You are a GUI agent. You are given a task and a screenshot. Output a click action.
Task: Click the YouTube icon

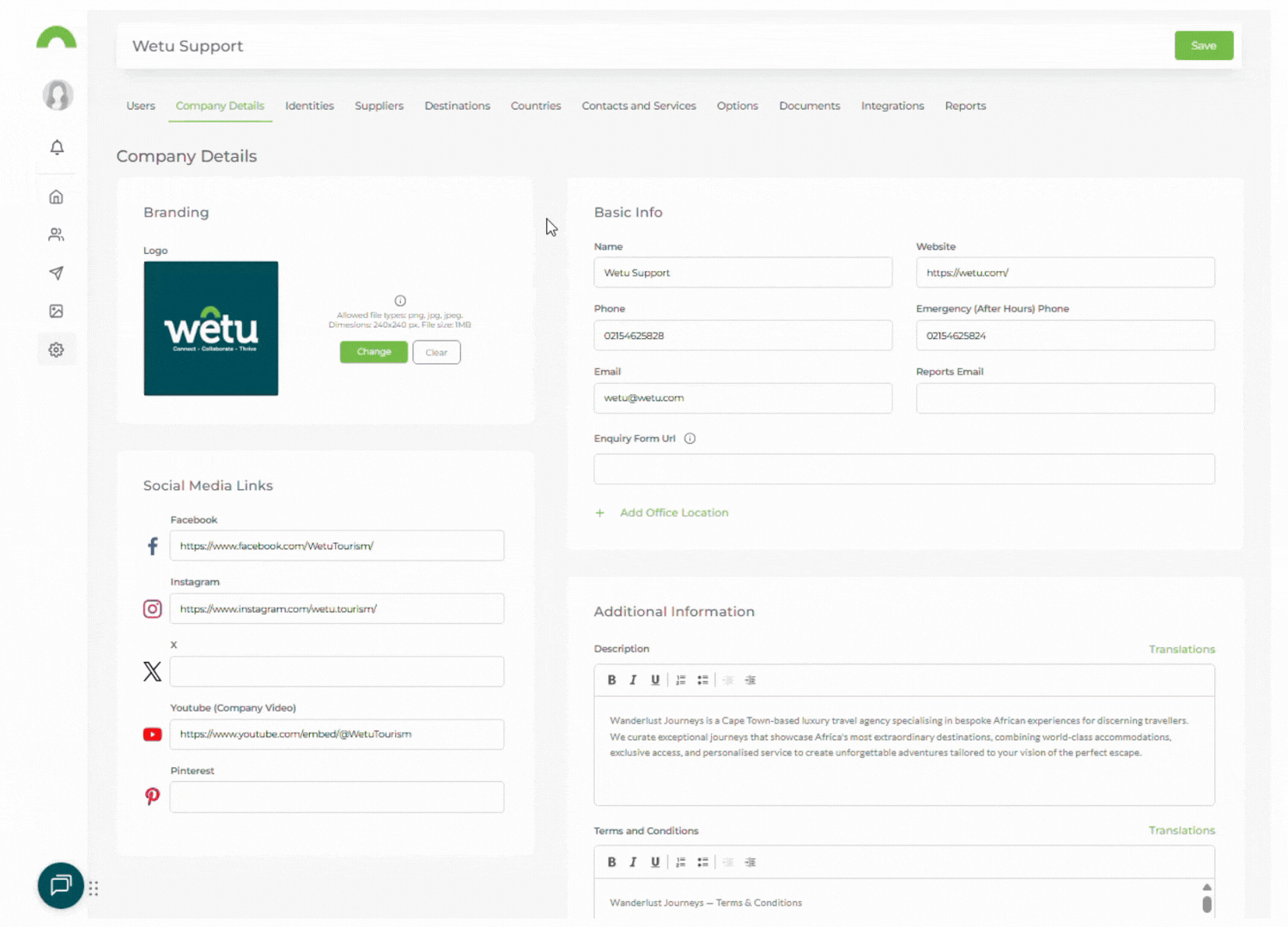[153, 735]
